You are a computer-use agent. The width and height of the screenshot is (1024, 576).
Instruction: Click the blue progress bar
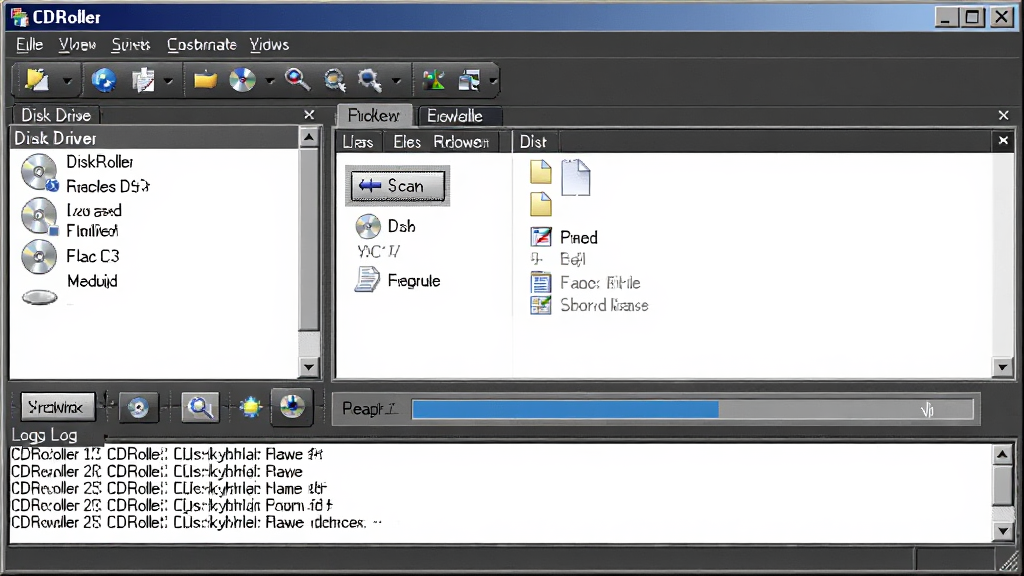(x=692, y=409)
